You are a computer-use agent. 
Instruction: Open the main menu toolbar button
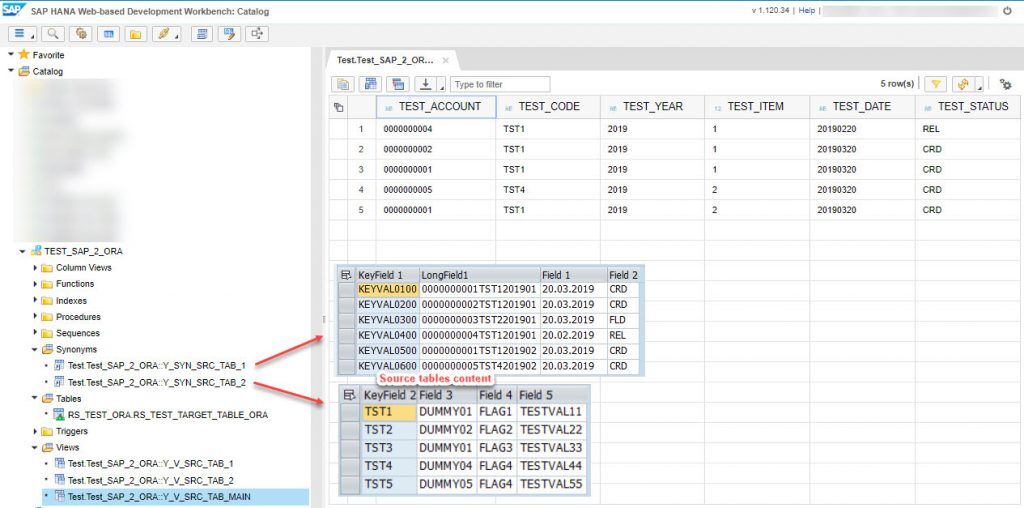22,34
